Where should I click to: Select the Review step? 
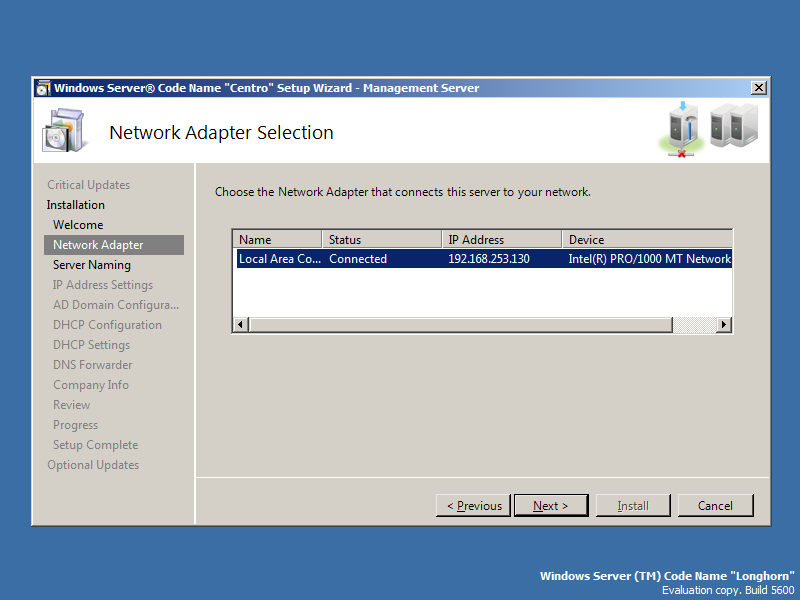tap(71, 405)
